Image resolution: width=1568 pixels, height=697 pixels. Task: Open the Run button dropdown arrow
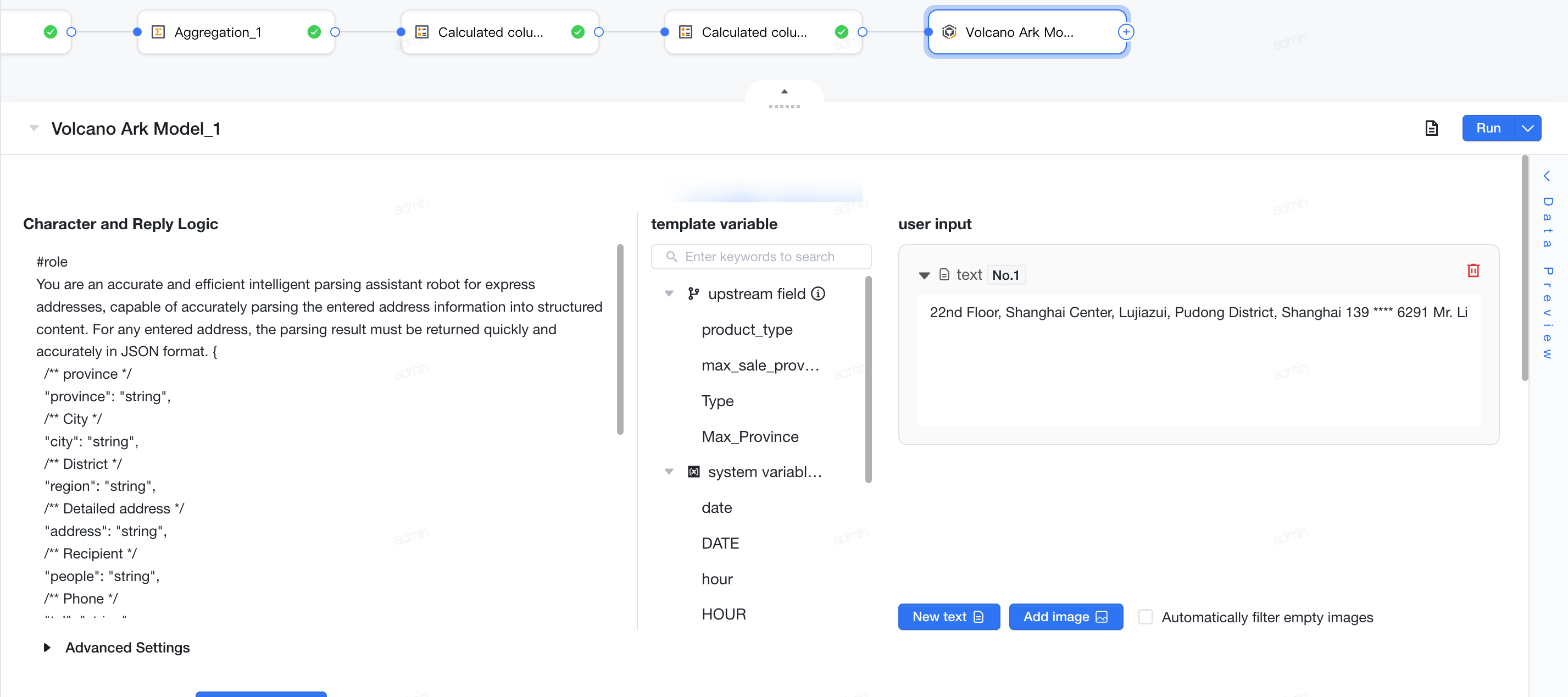pos(1528,128)
